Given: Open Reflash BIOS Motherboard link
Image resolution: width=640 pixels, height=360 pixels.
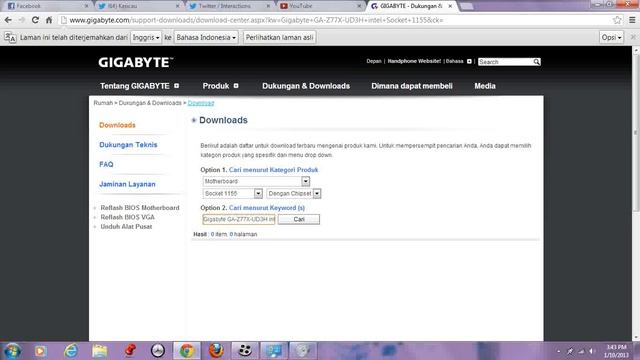Looking at the screenshot, I should click(140, 208).
